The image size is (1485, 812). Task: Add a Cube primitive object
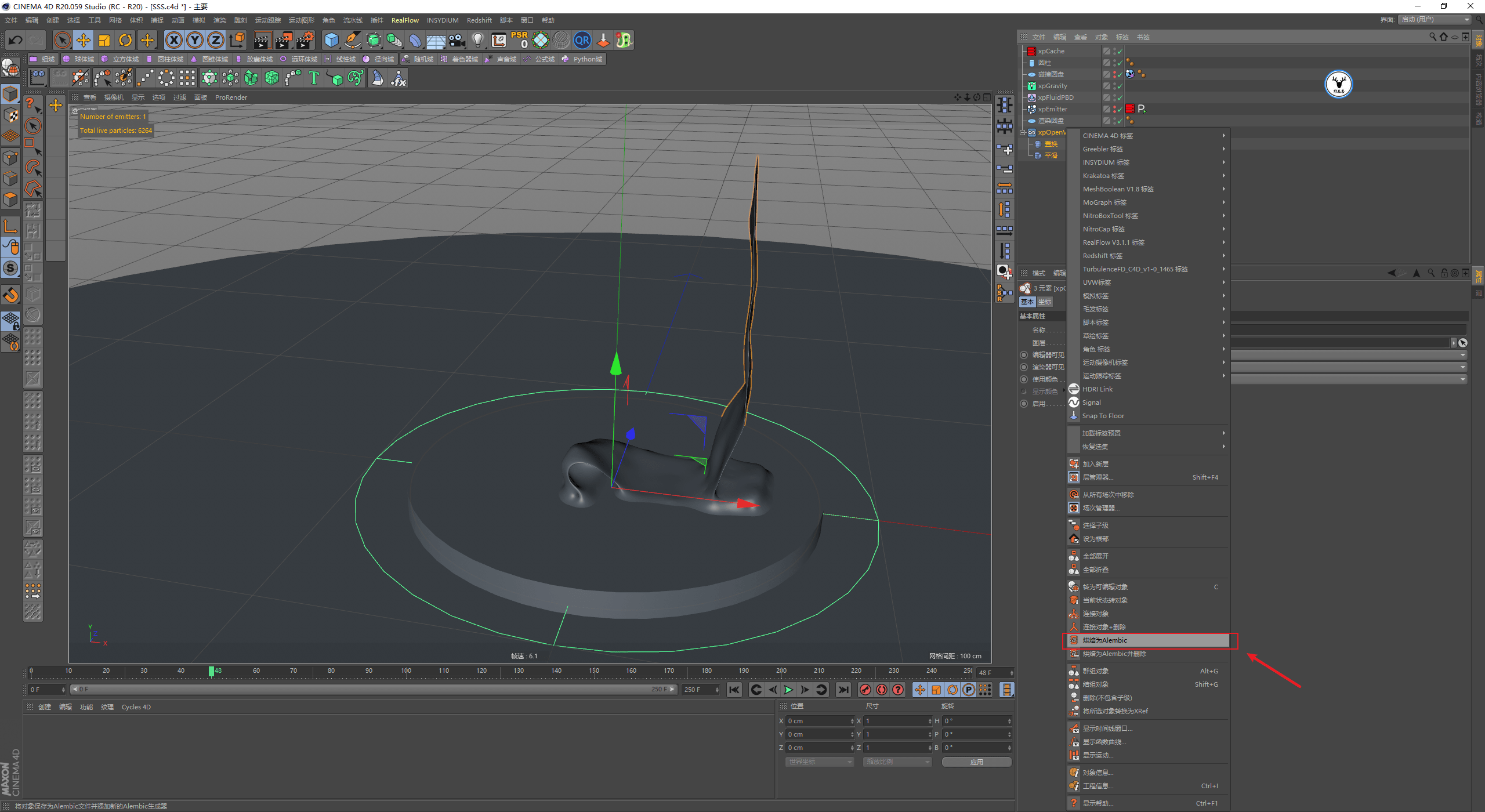tap(331, 40)
